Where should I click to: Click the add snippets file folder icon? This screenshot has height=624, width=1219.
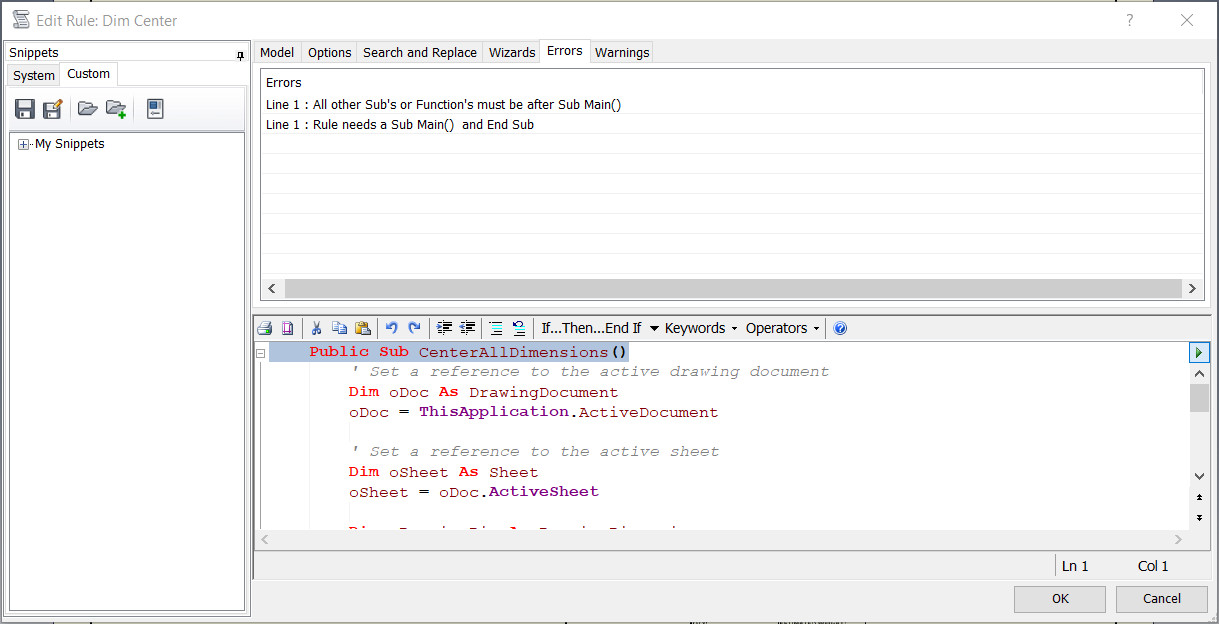tap(115, 108)
